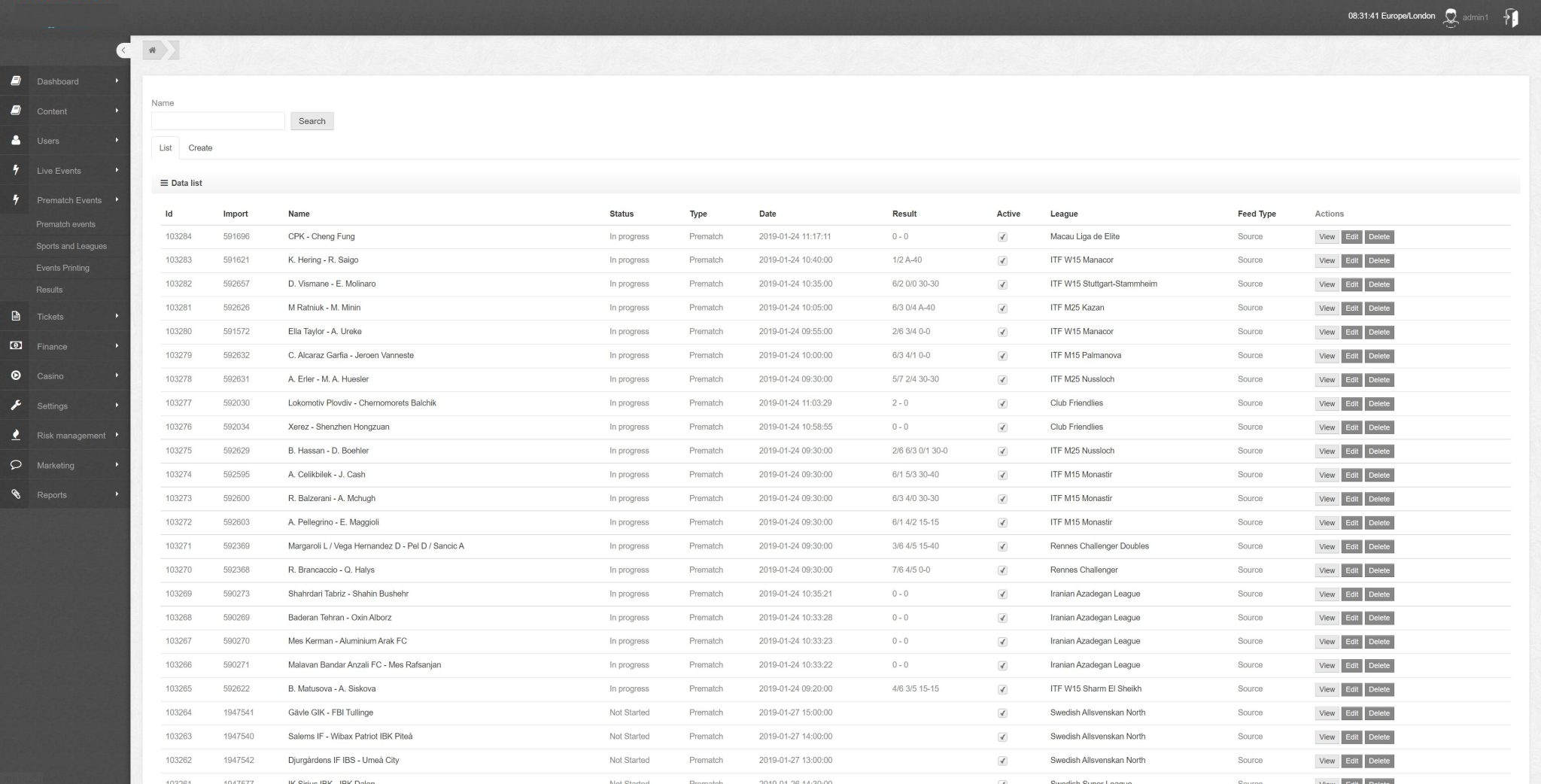Screen dimensions: 1541x784
Task: Click the Casino menu label
Action: pyautogui.click(x=50, y=376)
